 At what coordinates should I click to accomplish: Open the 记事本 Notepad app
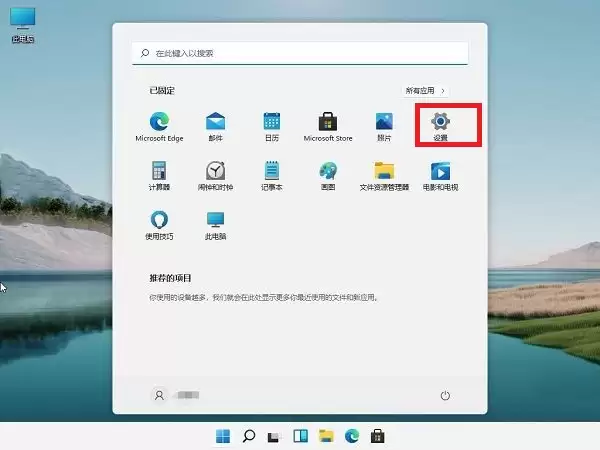[x=272, y=176]
